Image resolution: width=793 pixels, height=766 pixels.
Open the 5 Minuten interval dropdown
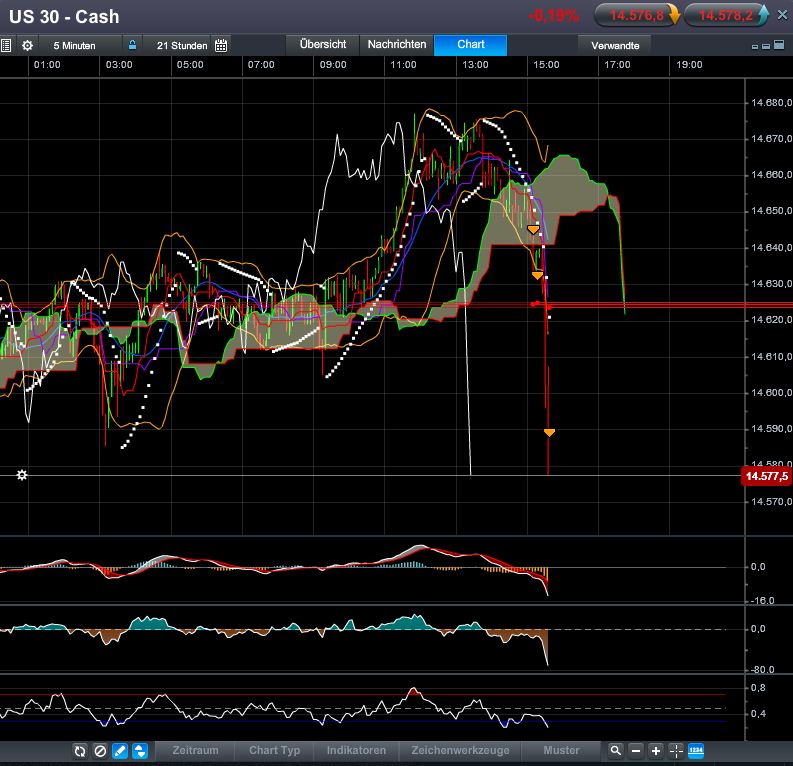[74, 45]
